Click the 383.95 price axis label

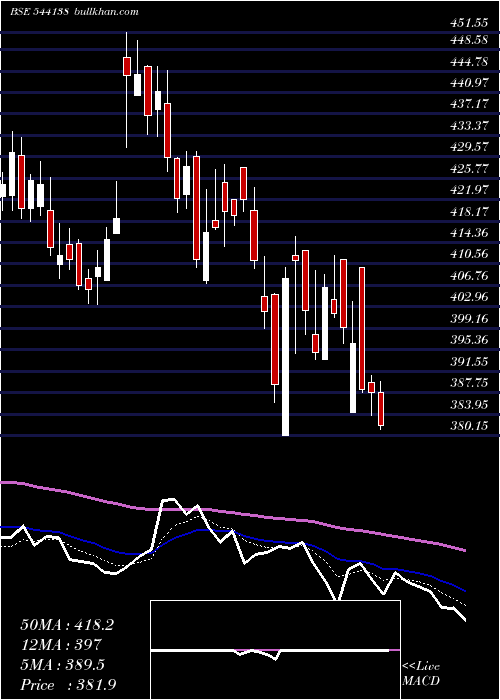468,405
